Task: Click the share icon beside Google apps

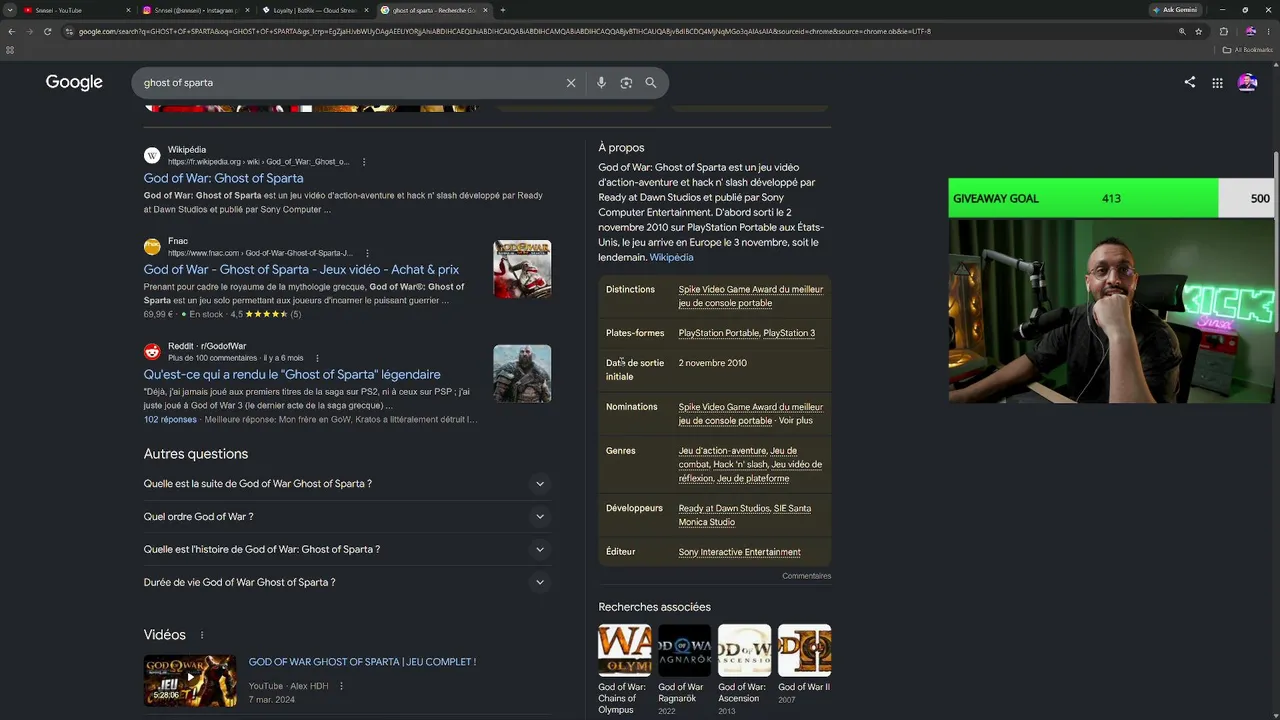Action: tap(1189, 82)
